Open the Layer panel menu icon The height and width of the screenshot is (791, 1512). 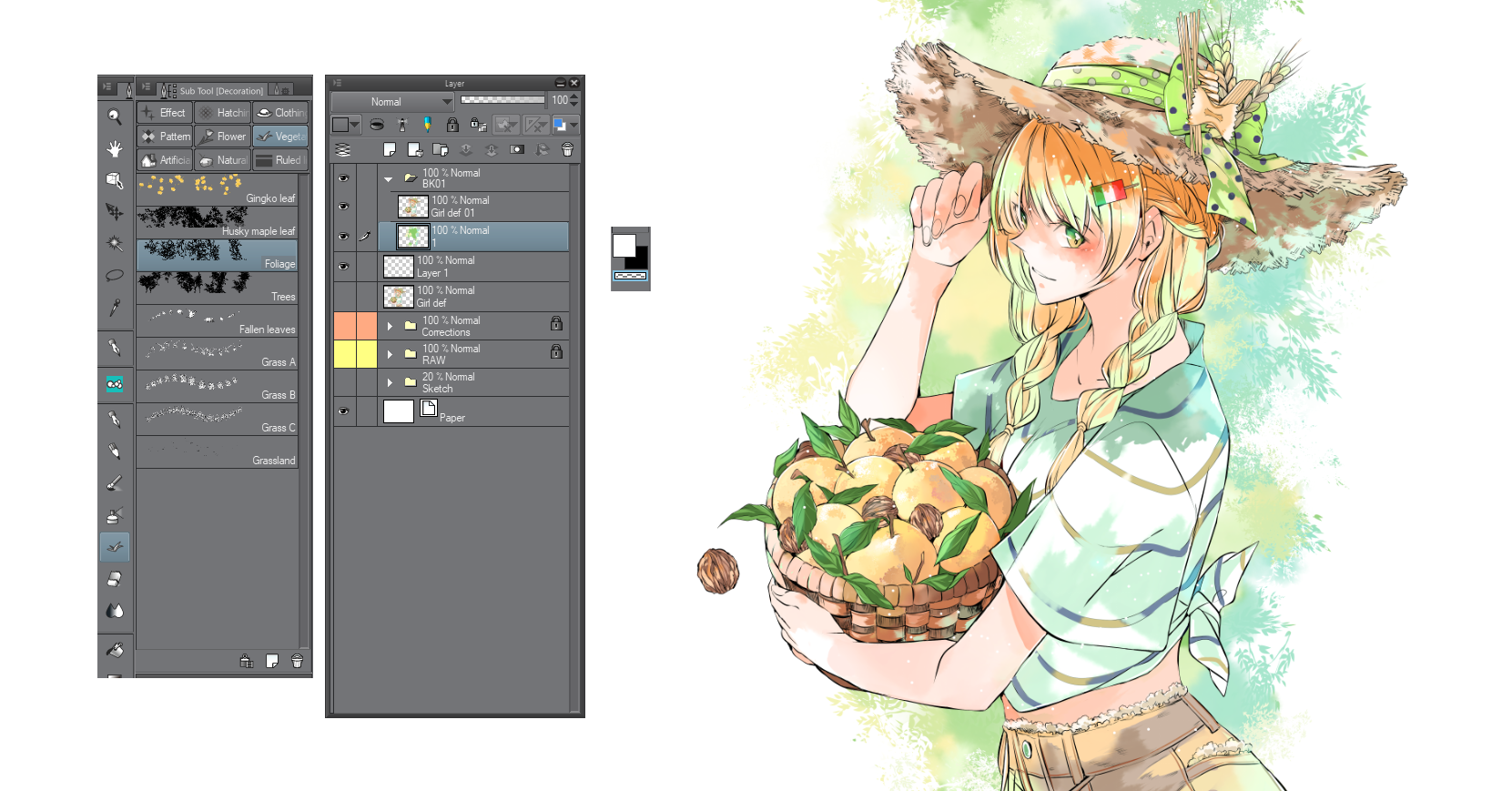coord(338,83)
